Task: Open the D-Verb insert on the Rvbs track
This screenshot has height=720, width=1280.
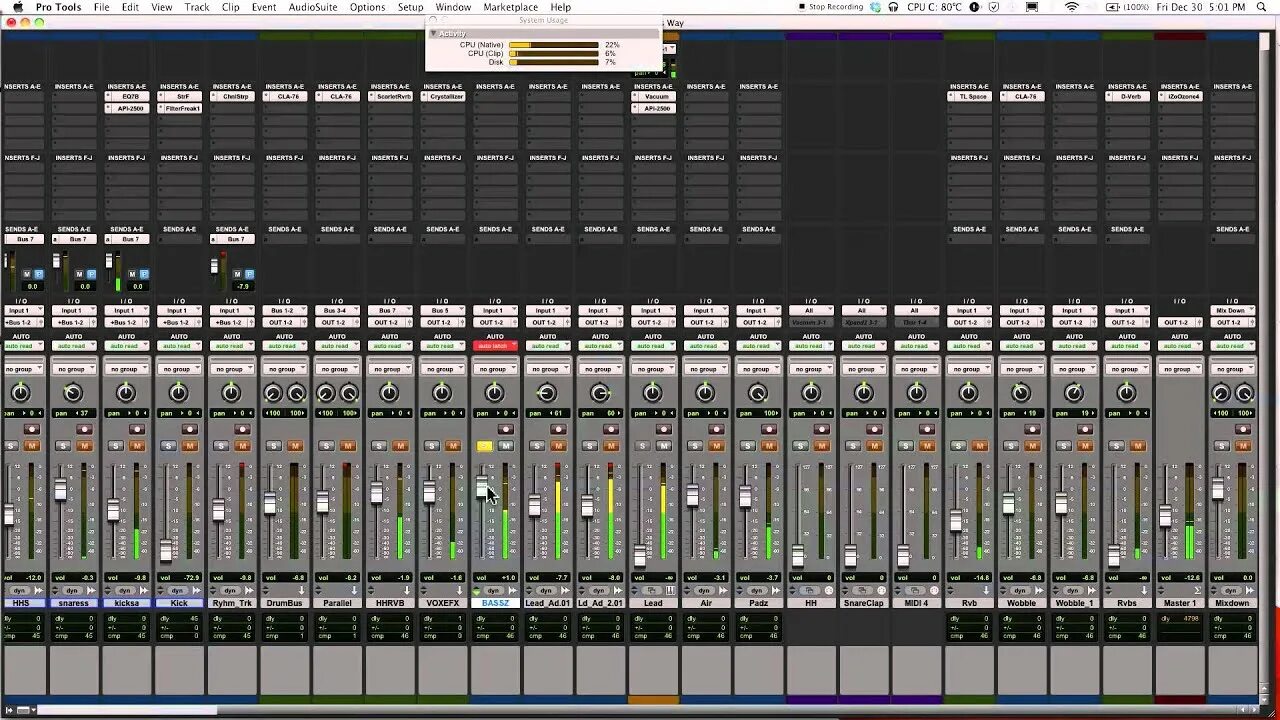Action: (1129, 97)
